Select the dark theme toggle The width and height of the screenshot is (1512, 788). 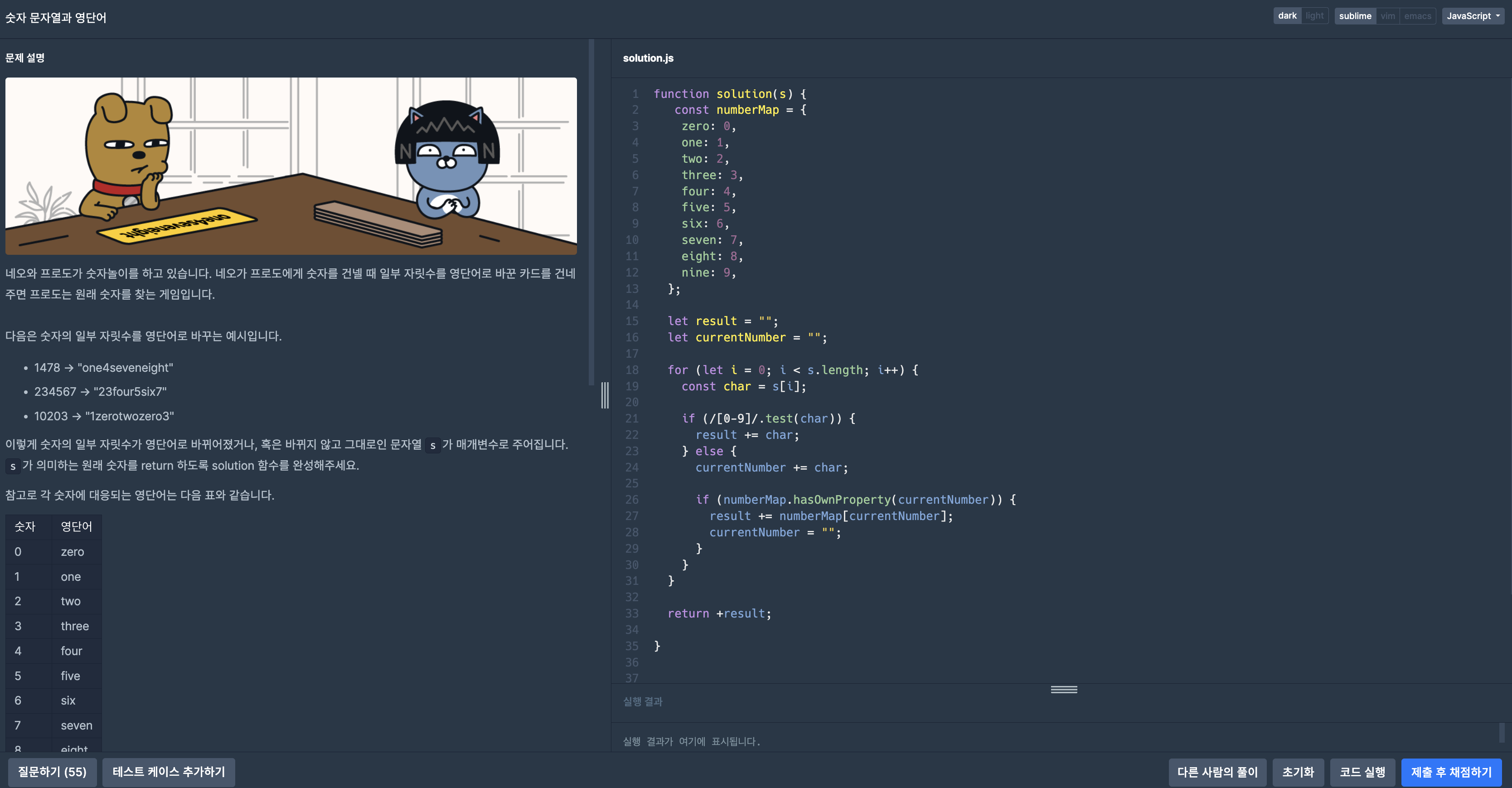click(1287, 16)
